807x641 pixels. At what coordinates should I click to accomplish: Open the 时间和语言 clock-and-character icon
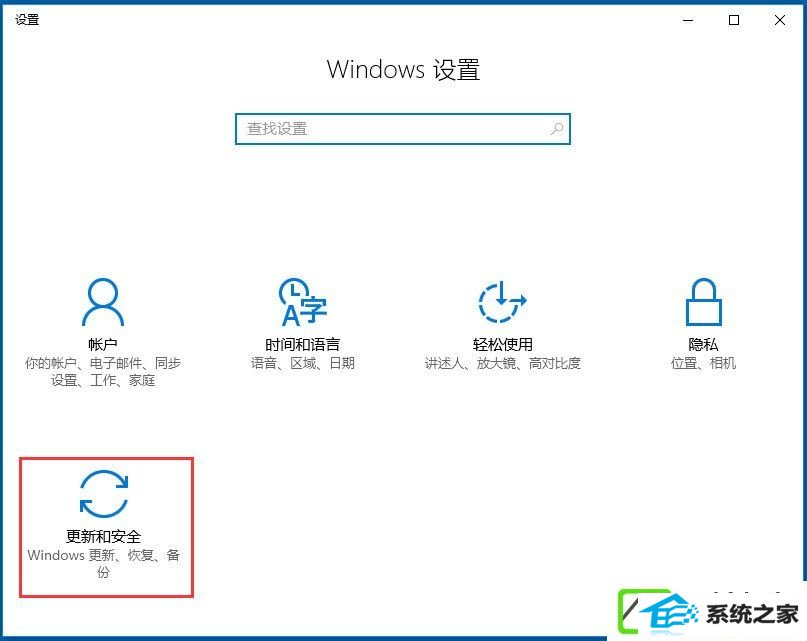tap(303, 302)
